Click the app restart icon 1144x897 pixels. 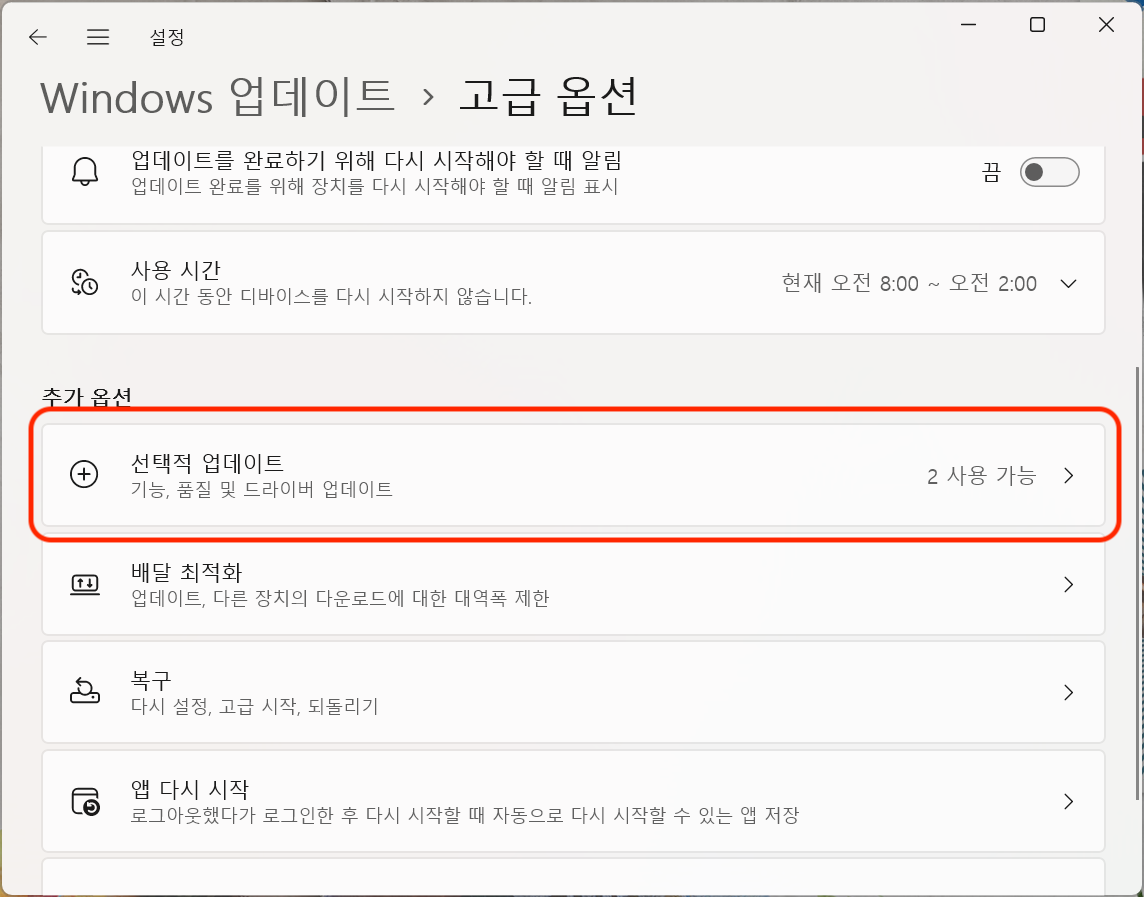(85, 801)
